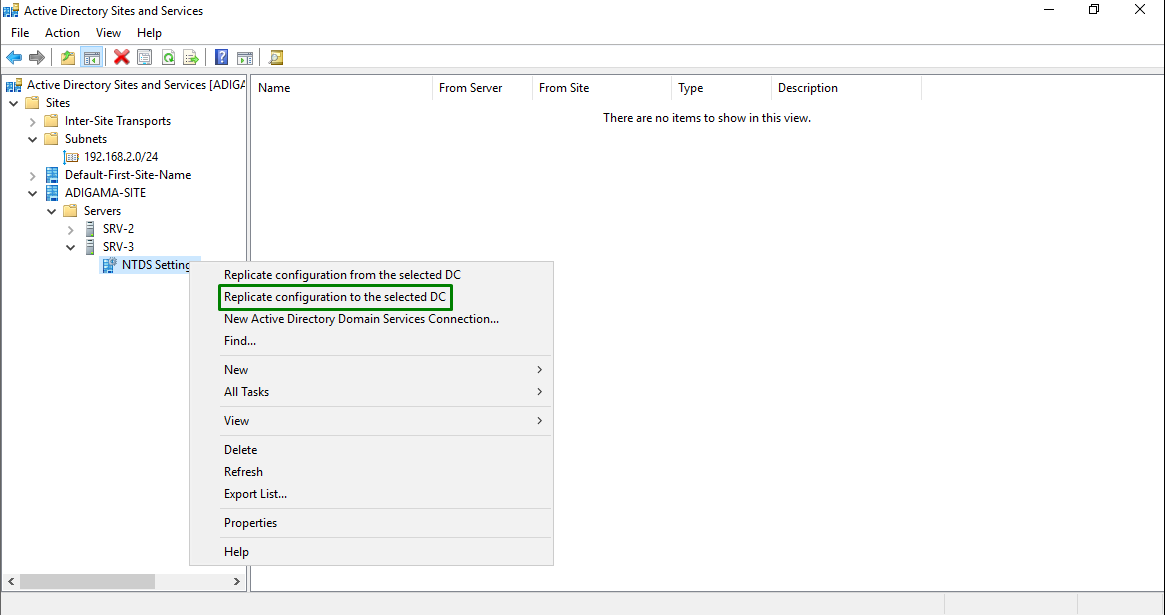This screenshot has height=615, width=1165.
Task: Sort by the Name column header
Action: point(342,88)
